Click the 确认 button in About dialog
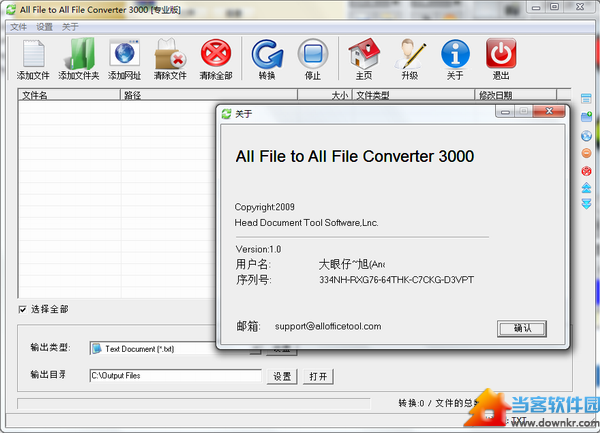The image size is (600, 433). pyautogui.click(x=522, y=328)
